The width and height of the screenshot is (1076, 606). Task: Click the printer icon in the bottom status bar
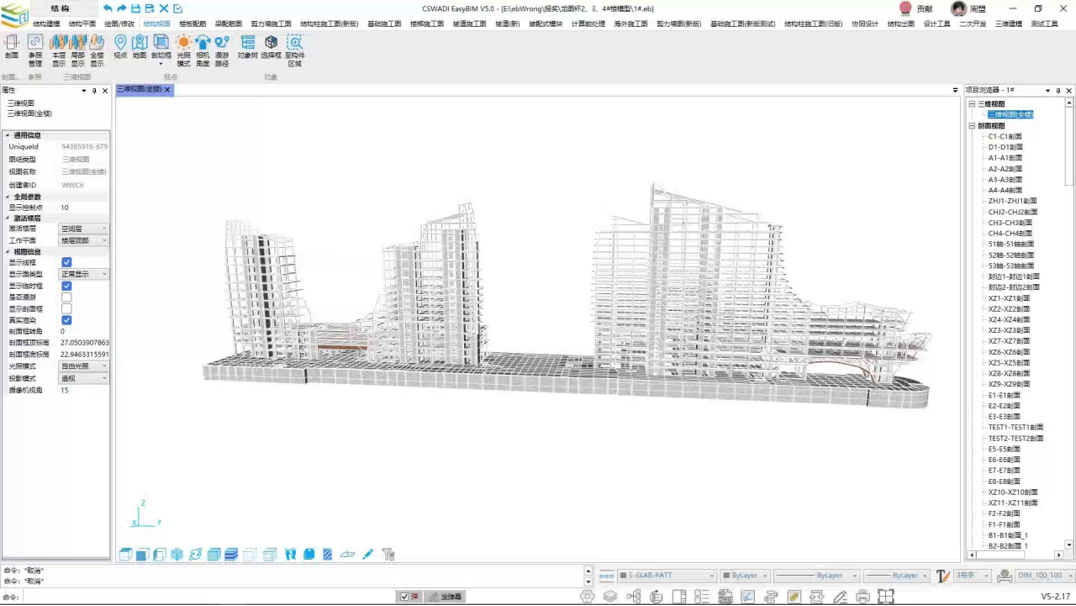coord(863,597)
